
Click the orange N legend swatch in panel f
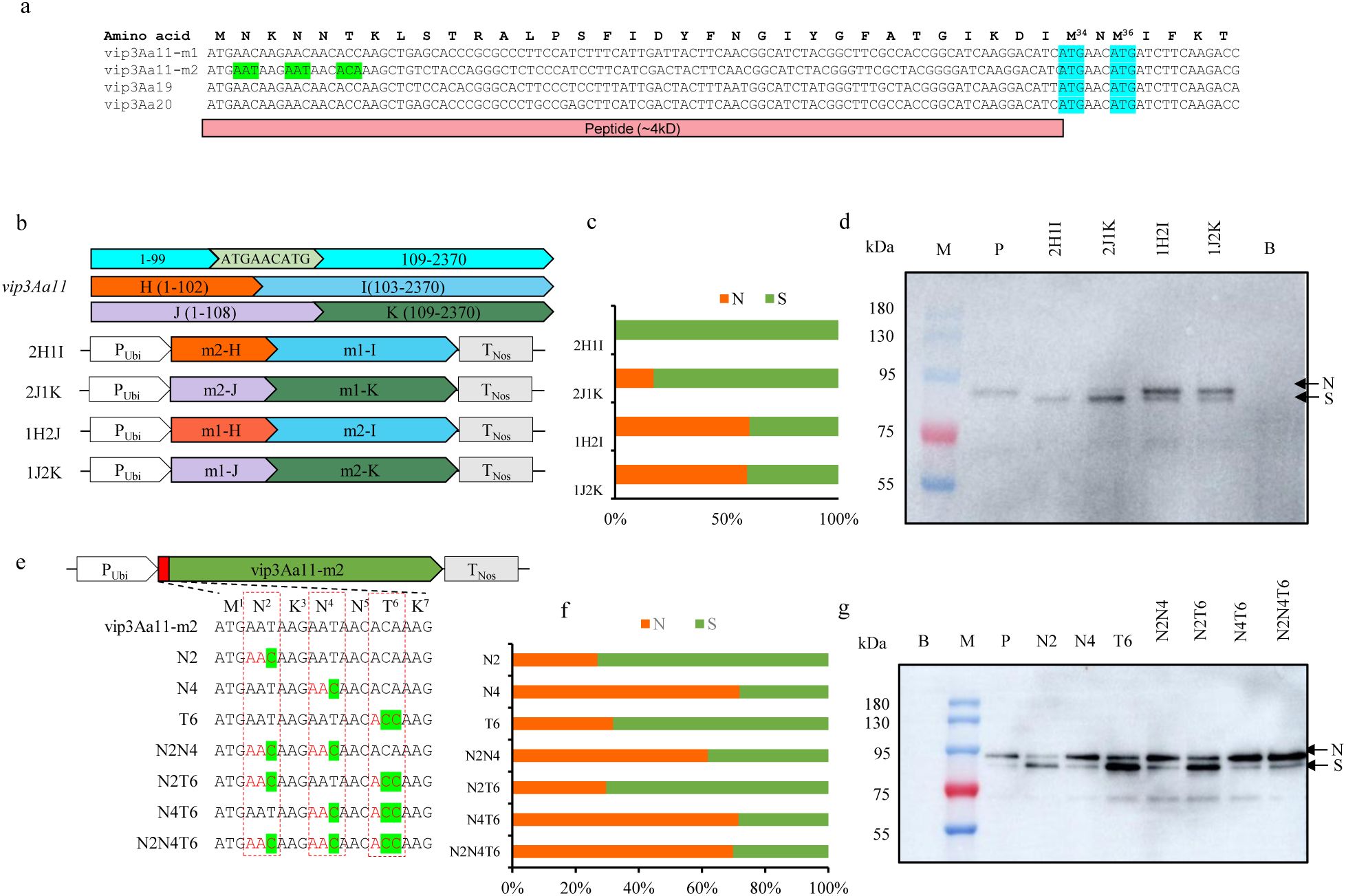tap(645, 624)
